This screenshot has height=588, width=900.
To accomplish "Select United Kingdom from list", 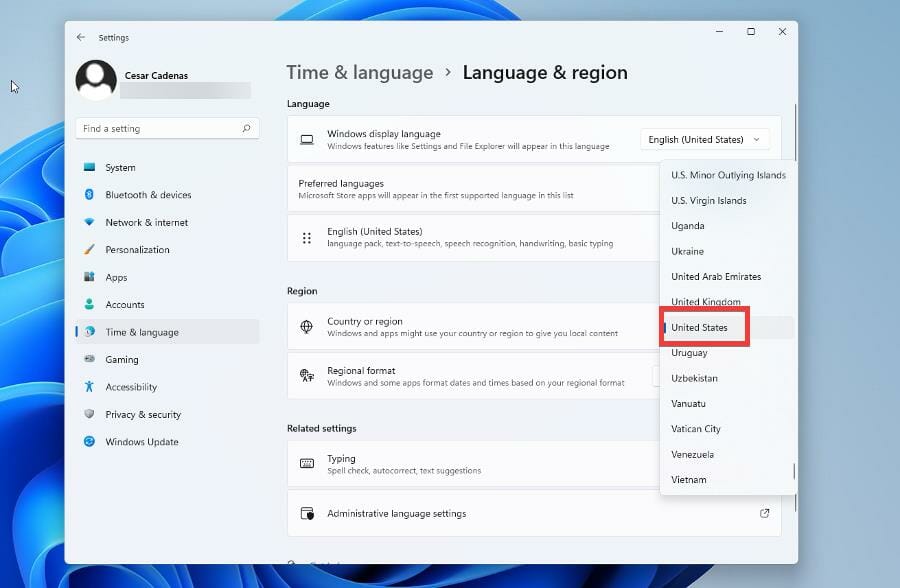I will coord(728,301).
